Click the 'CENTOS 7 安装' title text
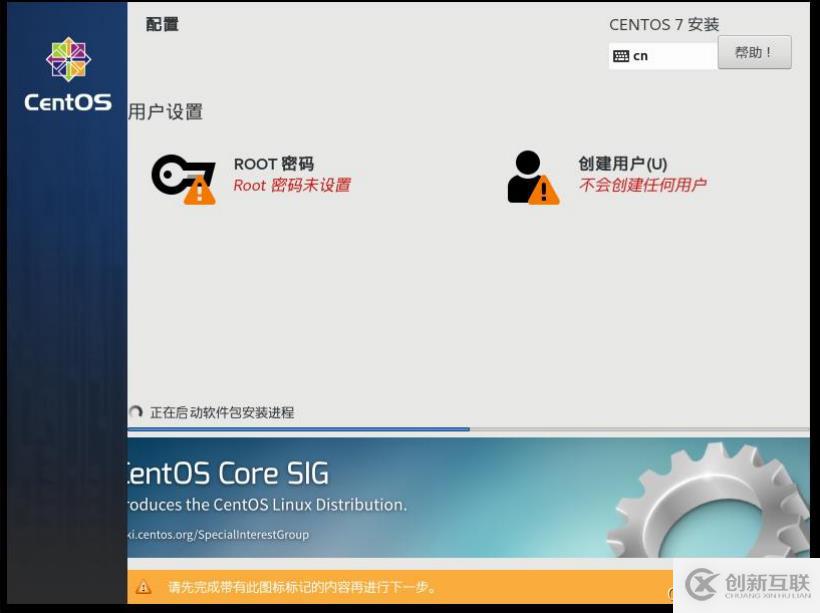Screen dimensions: 820x613 (664, 25)
